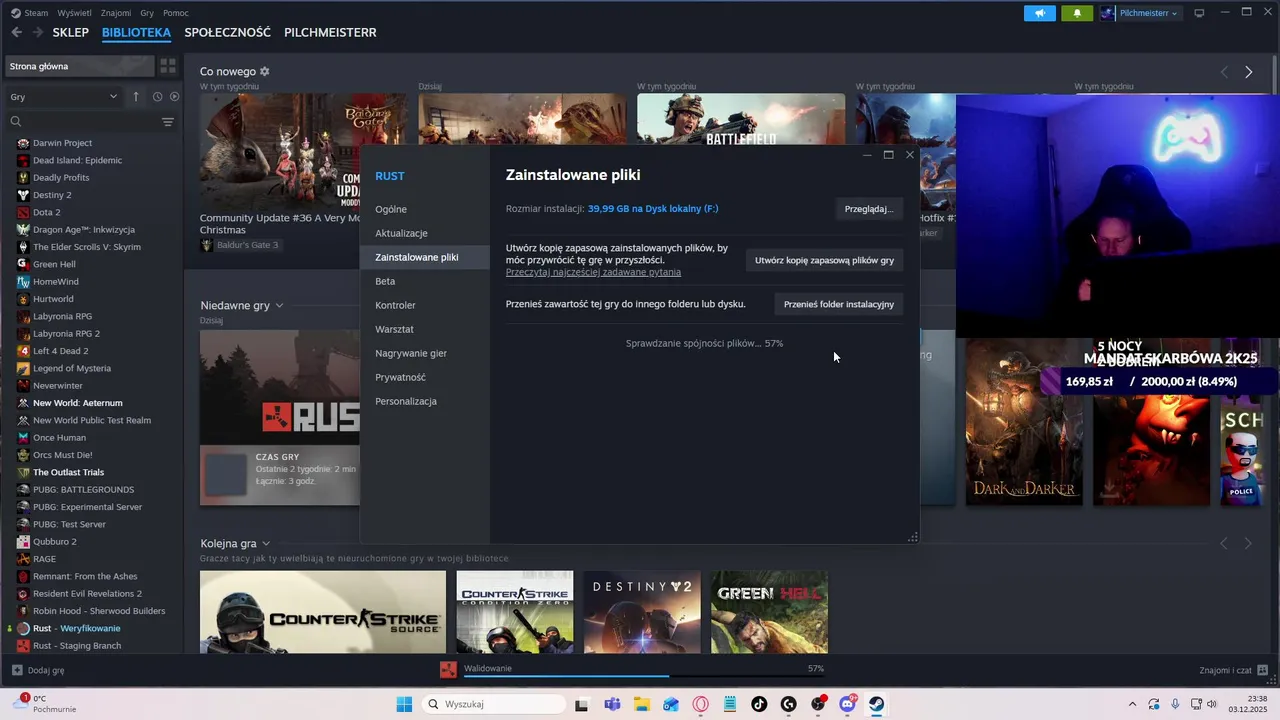
Task: Open advanced filters icon next to search
Action: coord(168,122)
